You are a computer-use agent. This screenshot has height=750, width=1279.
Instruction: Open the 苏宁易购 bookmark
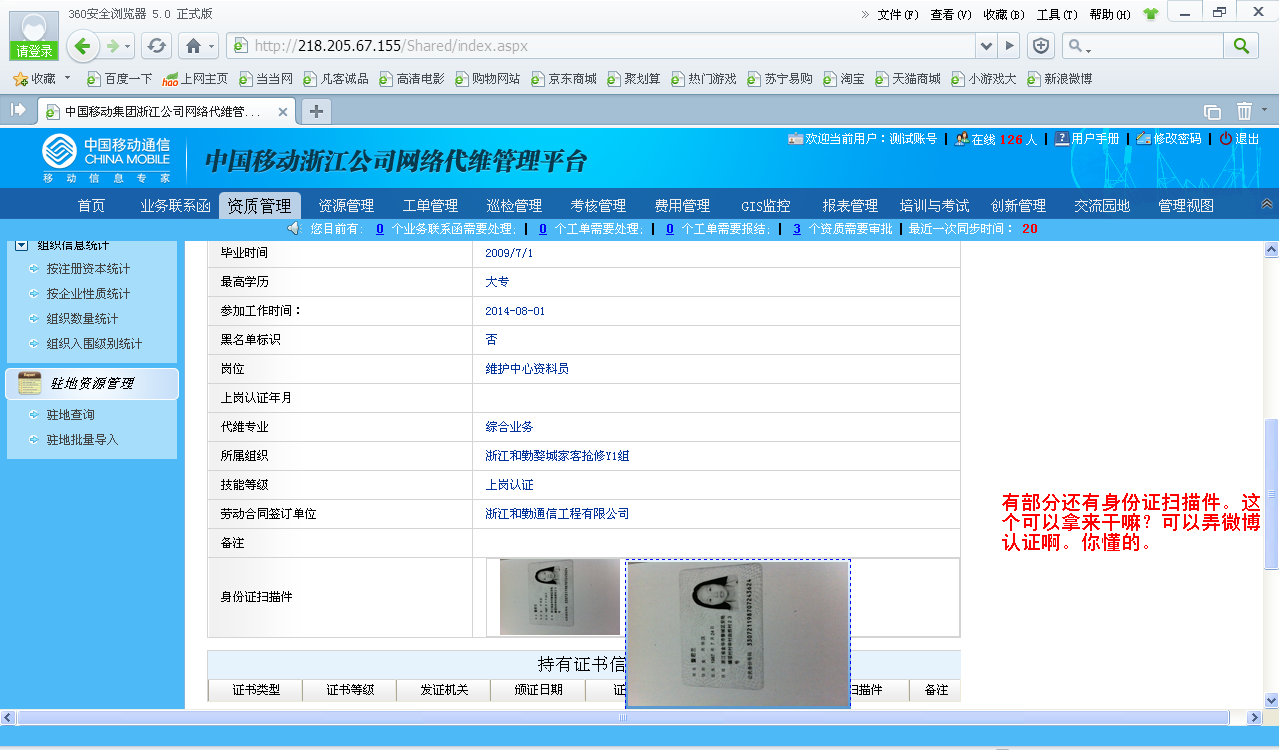(x=779, y=78)
